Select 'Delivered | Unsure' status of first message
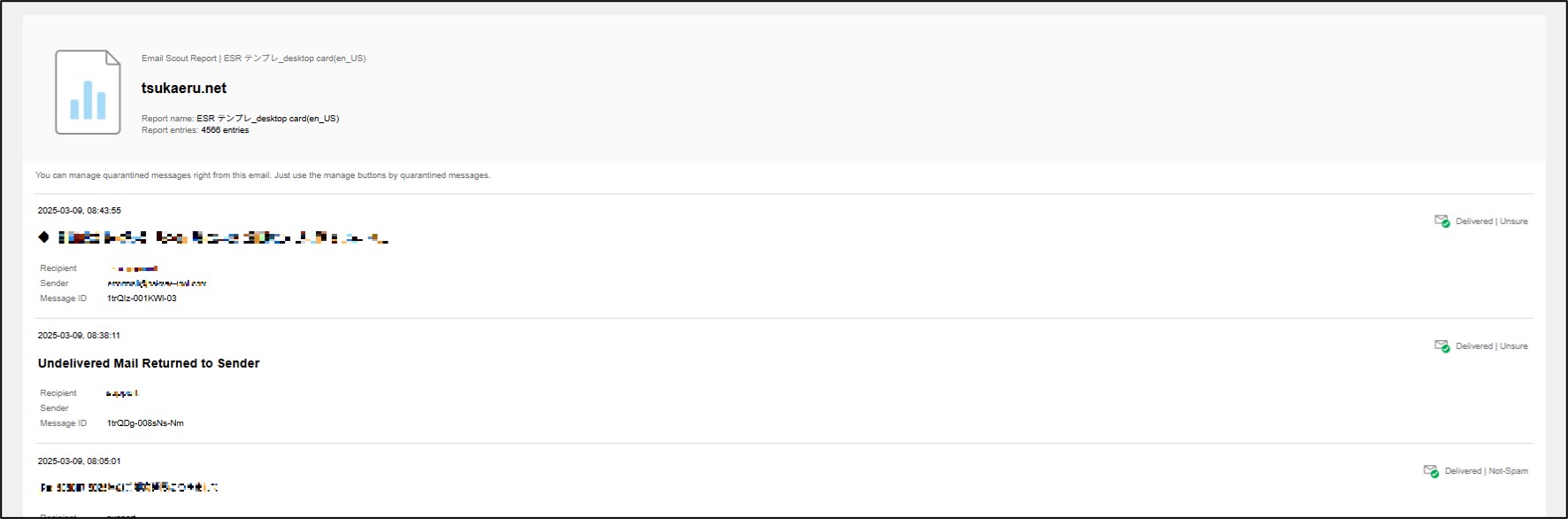 coord(1492,221)
